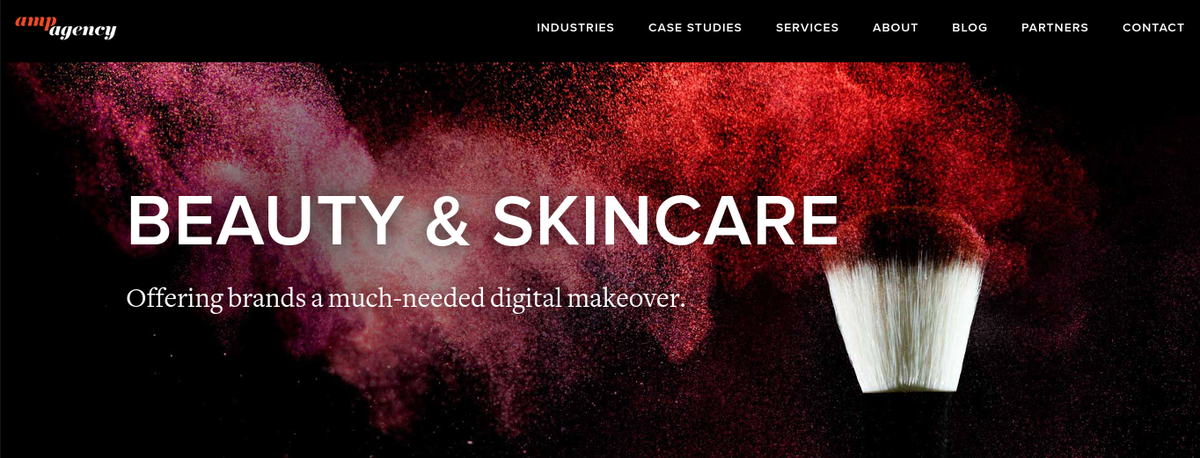The width and height of the screenshot is (1200, 458).
Task: Open the Case Studies page
Action: [695, 28]
